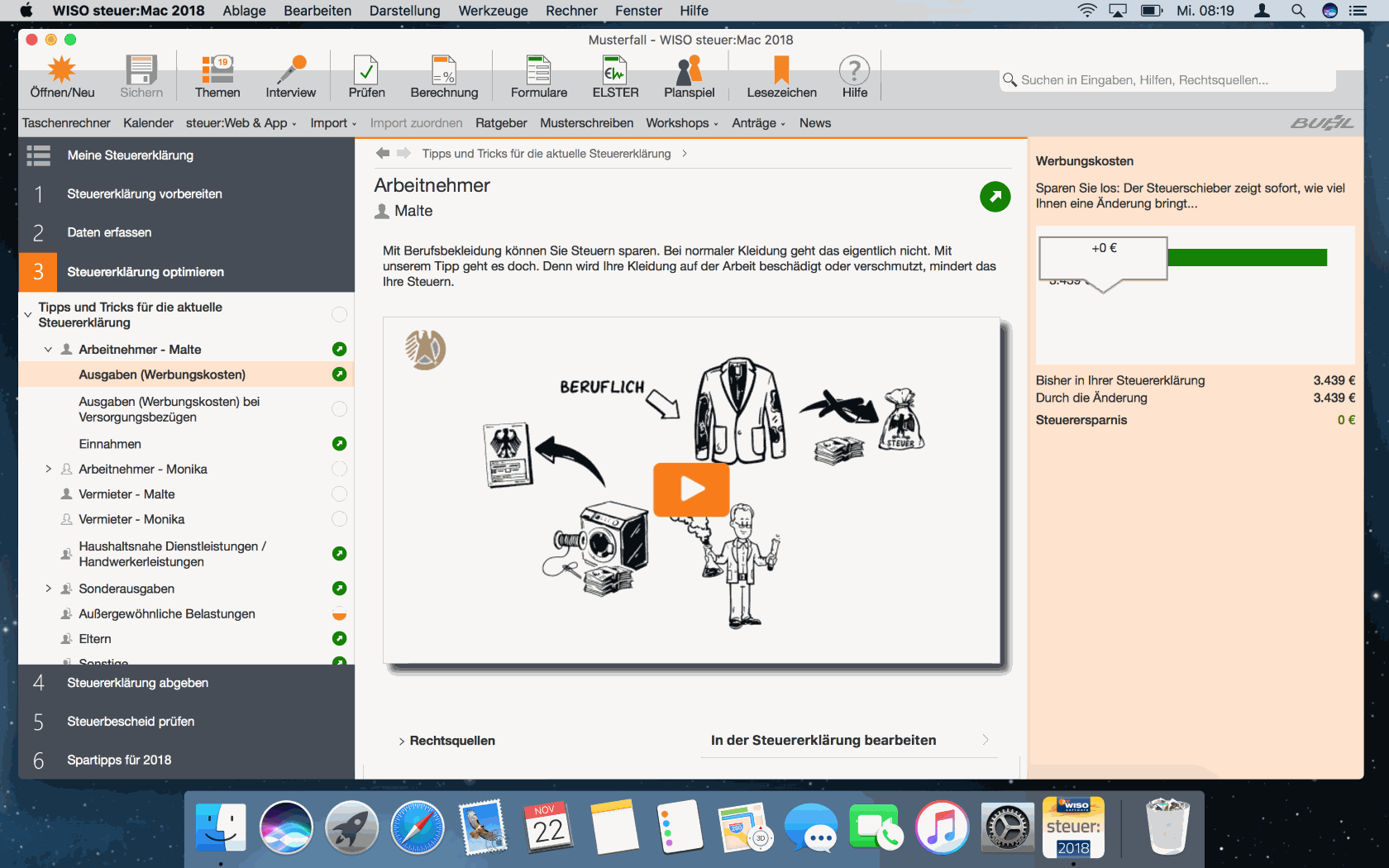
Task: Open the Musterschreiben link
Action: click(x=586, y=123)
